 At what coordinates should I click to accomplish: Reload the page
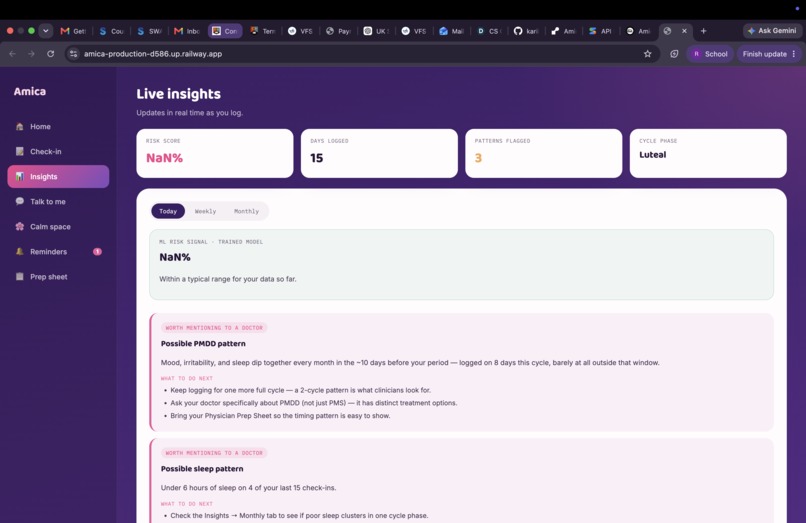[x=50, y=53]
